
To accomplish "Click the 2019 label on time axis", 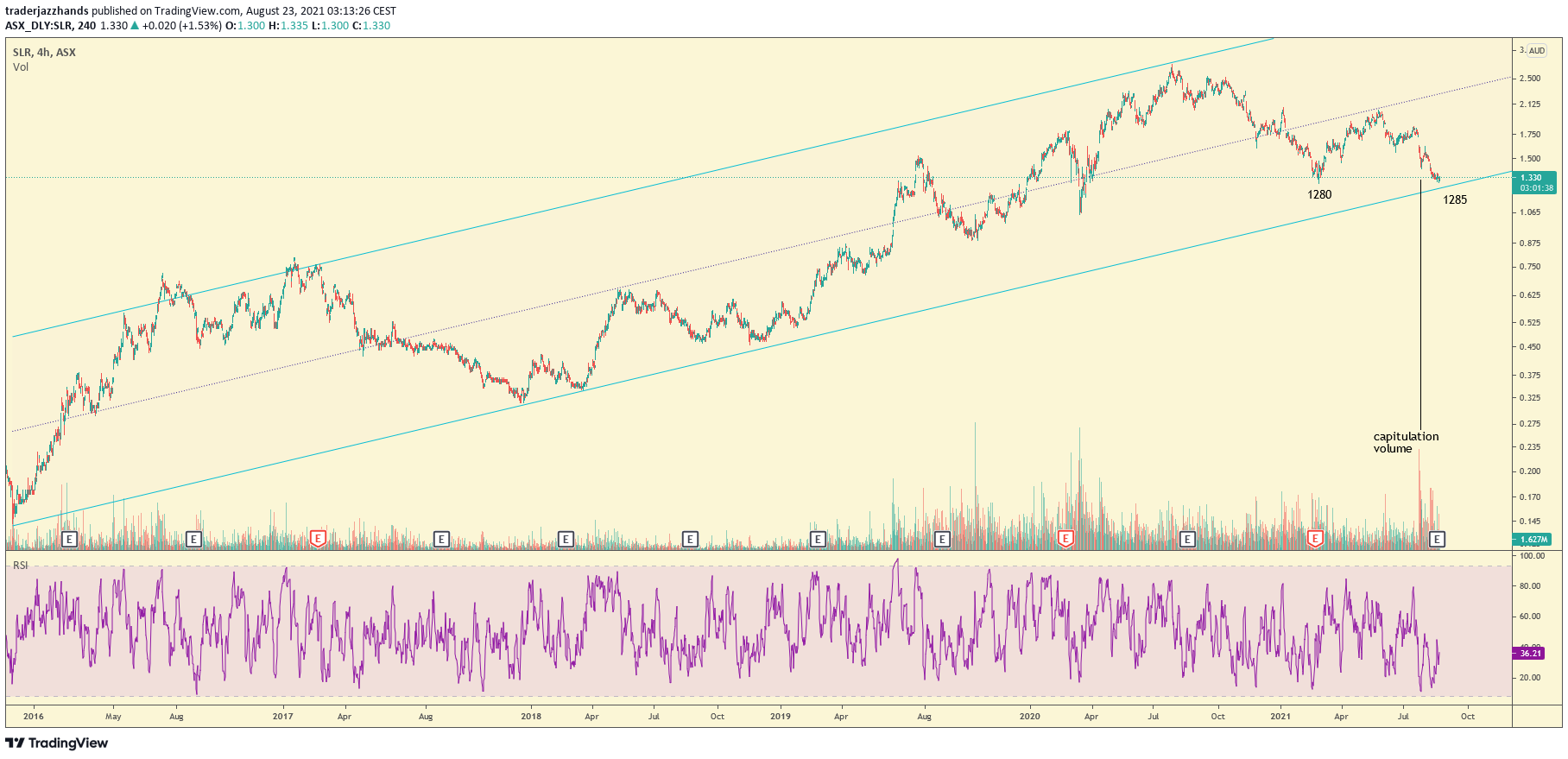I will click(781, 716).
